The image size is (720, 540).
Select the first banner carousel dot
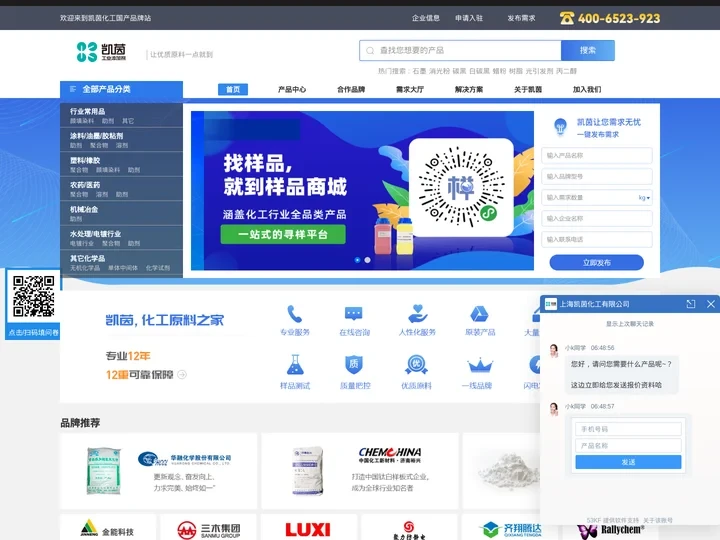pyautogui.click(x=357, y=260)
